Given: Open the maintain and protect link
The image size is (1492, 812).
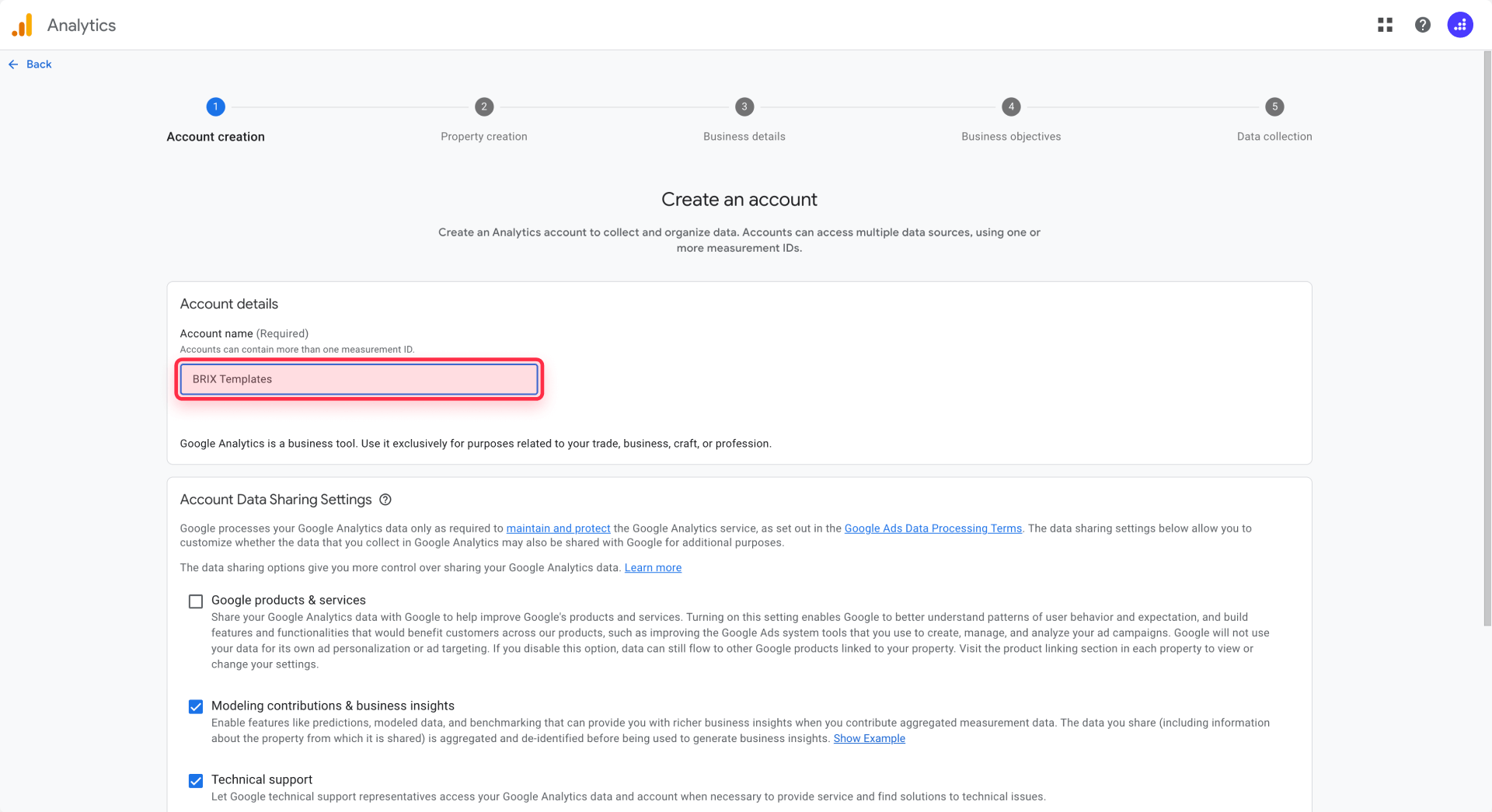Looking at the screenshot, I should [x=558, y=528].
